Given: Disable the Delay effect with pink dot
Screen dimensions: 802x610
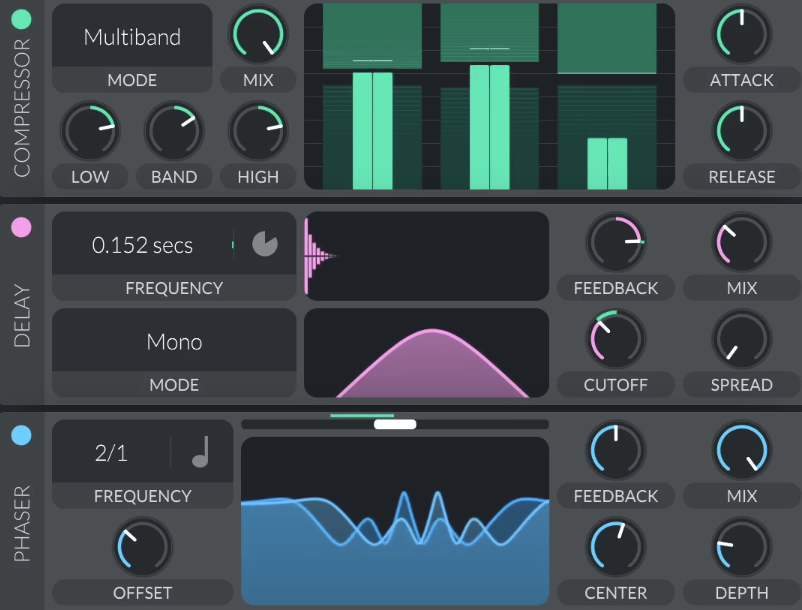Looking at the screenshot, I should (21, 227).
